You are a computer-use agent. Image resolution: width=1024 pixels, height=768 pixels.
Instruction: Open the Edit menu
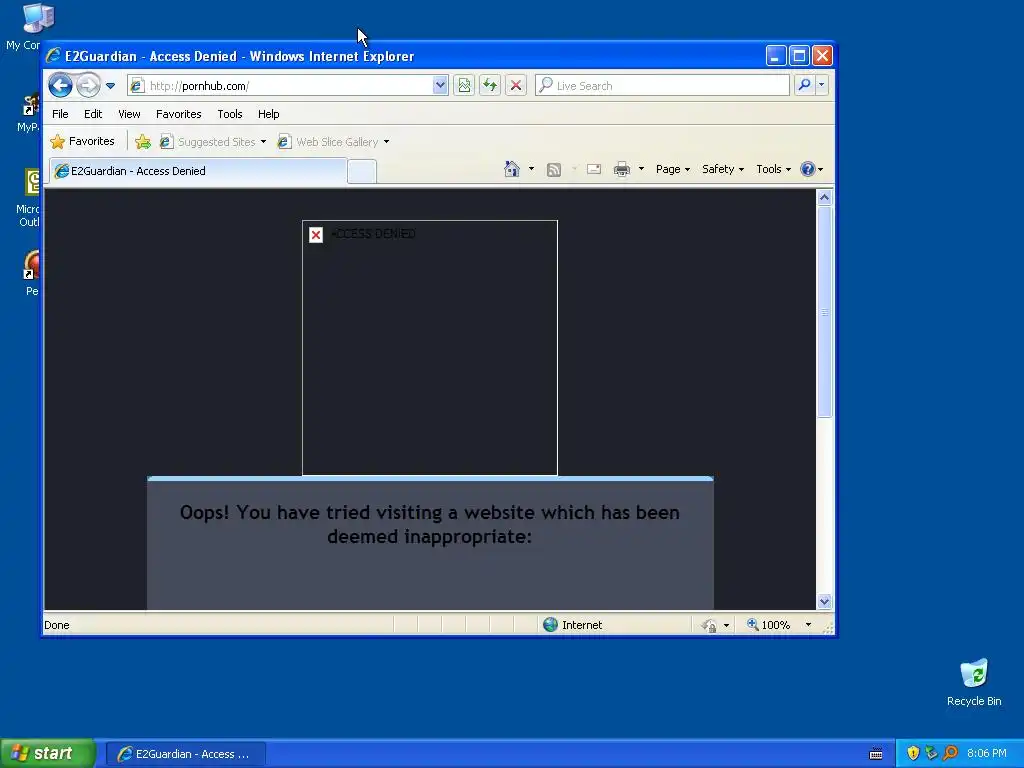[93, 114]
